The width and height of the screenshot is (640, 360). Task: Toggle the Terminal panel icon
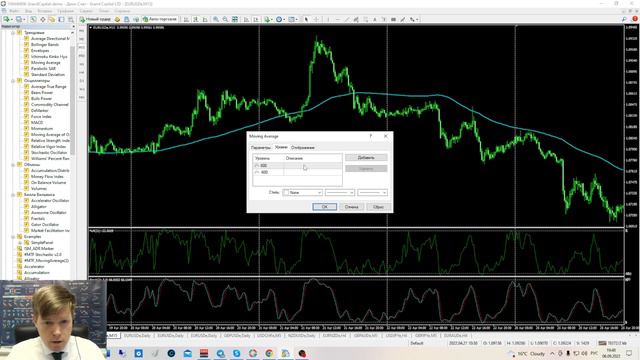(61, 19)
